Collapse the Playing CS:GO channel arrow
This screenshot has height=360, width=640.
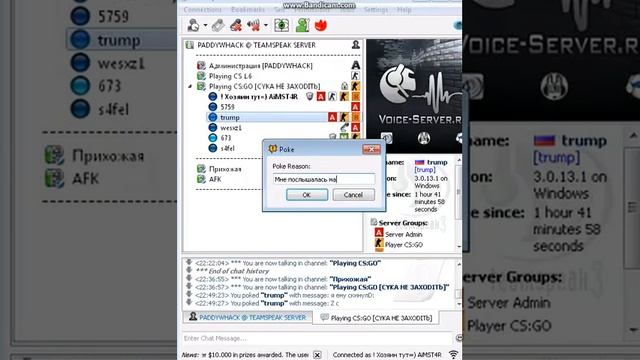(x=190, y=86)
